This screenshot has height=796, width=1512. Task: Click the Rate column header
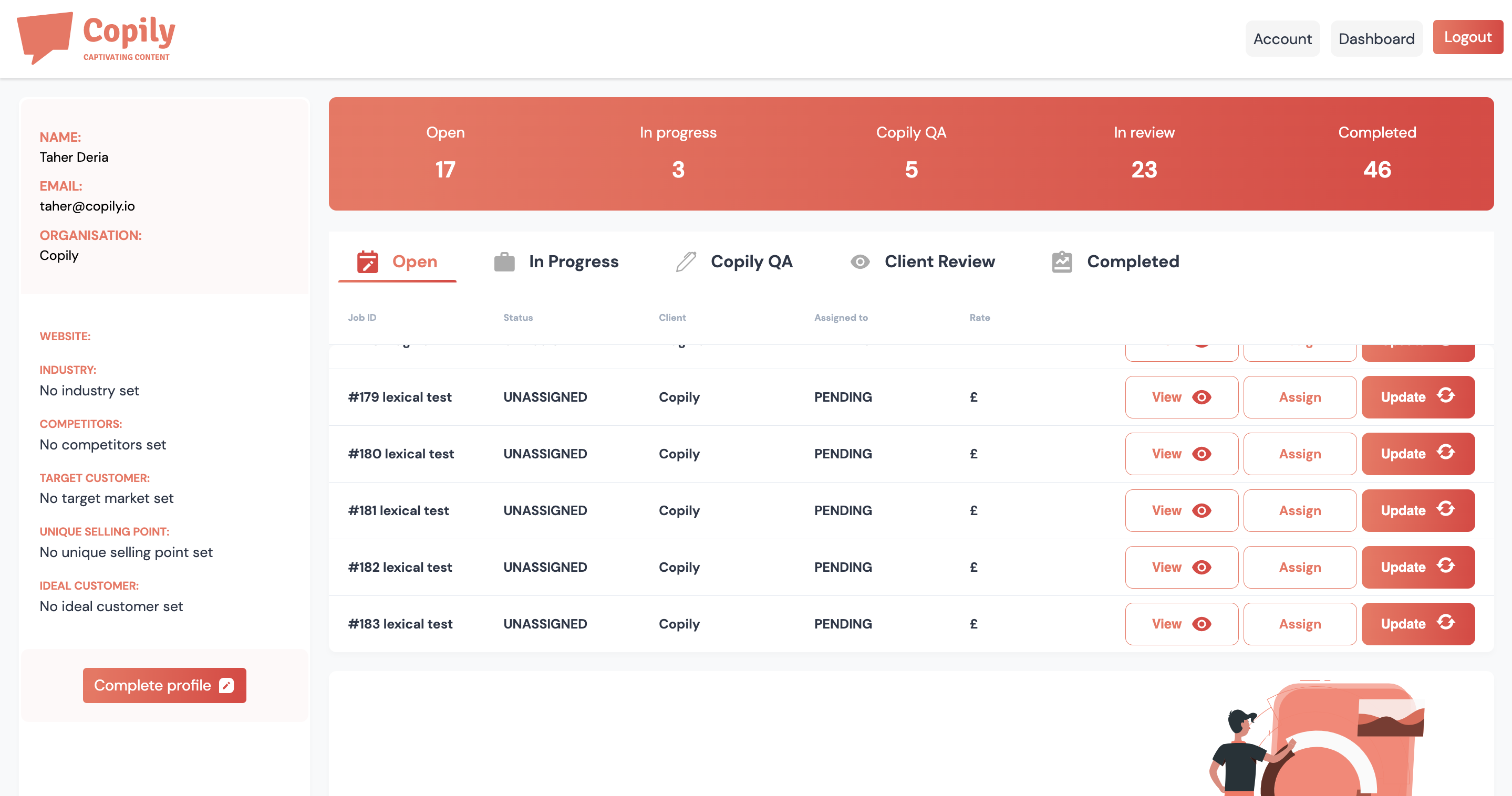point(980,317)
